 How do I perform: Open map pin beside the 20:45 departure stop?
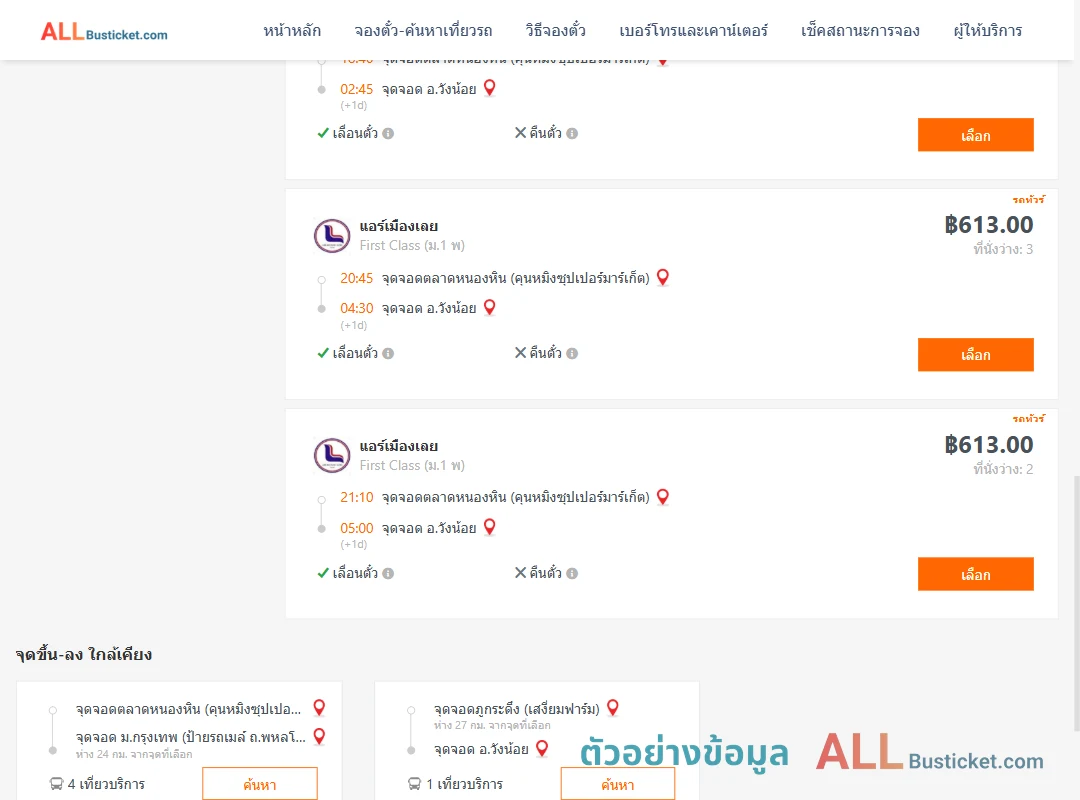[663, 277]
